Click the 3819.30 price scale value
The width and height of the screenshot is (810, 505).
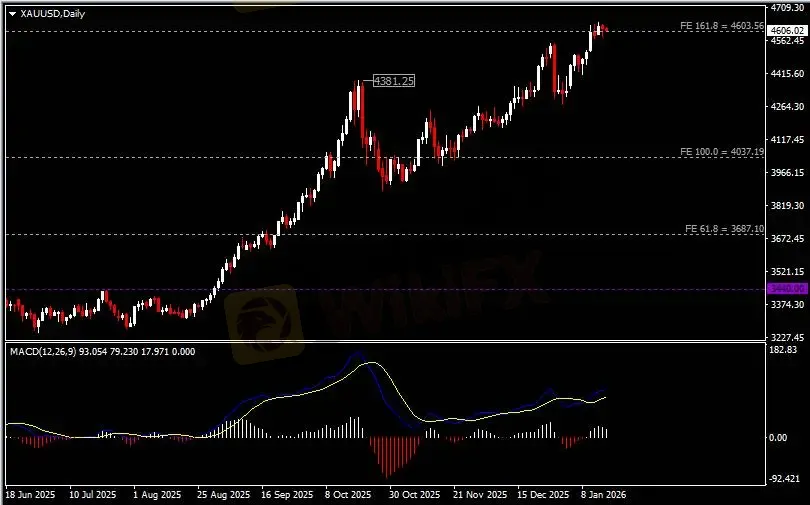(787, 206)
